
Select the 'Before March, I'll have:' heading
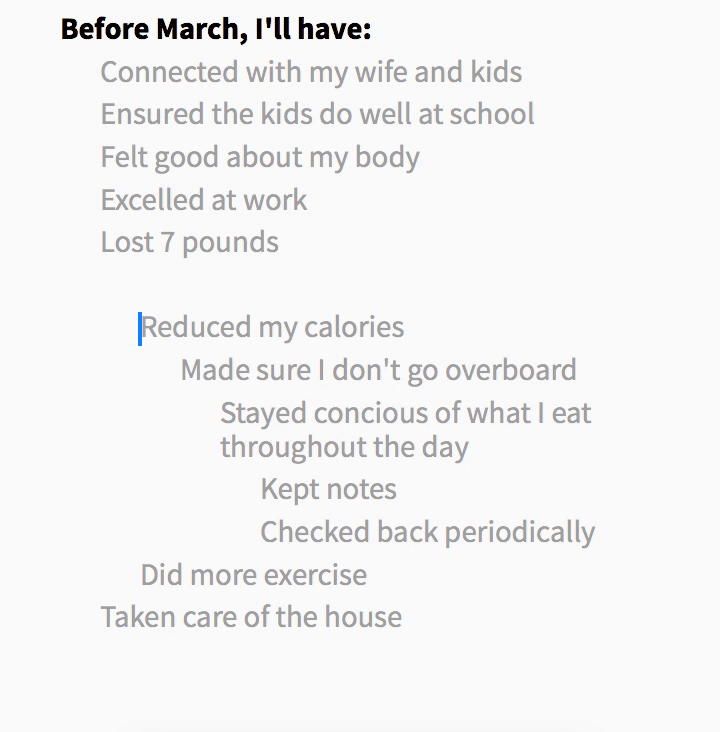click(216, 30)
